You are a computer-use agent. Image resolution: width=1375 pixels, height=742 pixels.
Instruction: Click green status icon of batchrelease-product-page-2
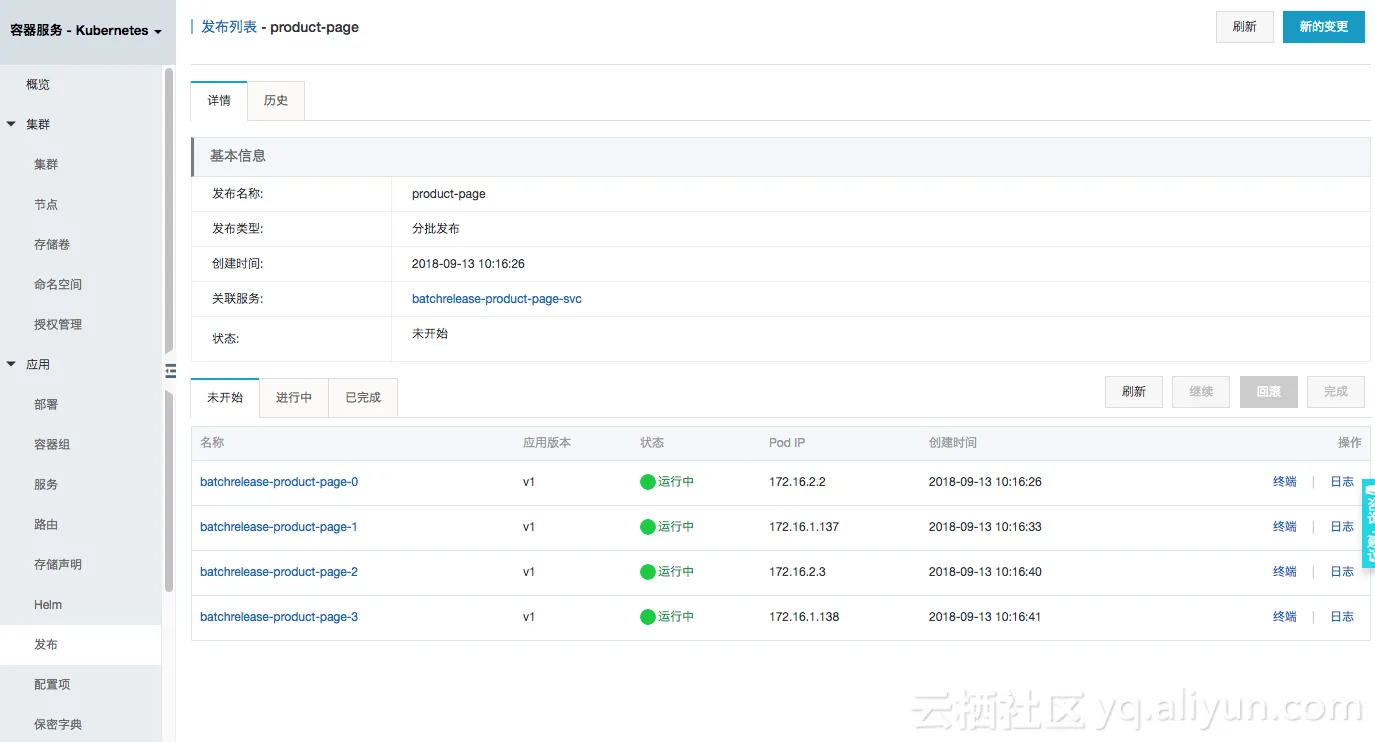click(648, 572)
